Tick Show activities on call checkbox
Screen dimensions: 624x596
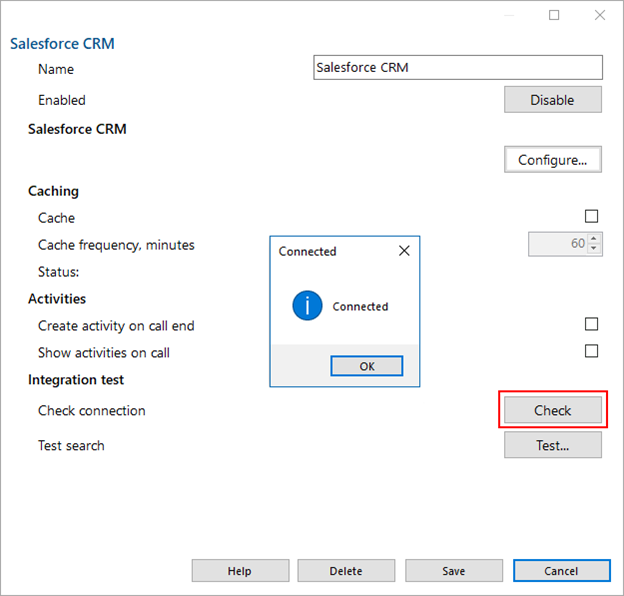point(591,351)
